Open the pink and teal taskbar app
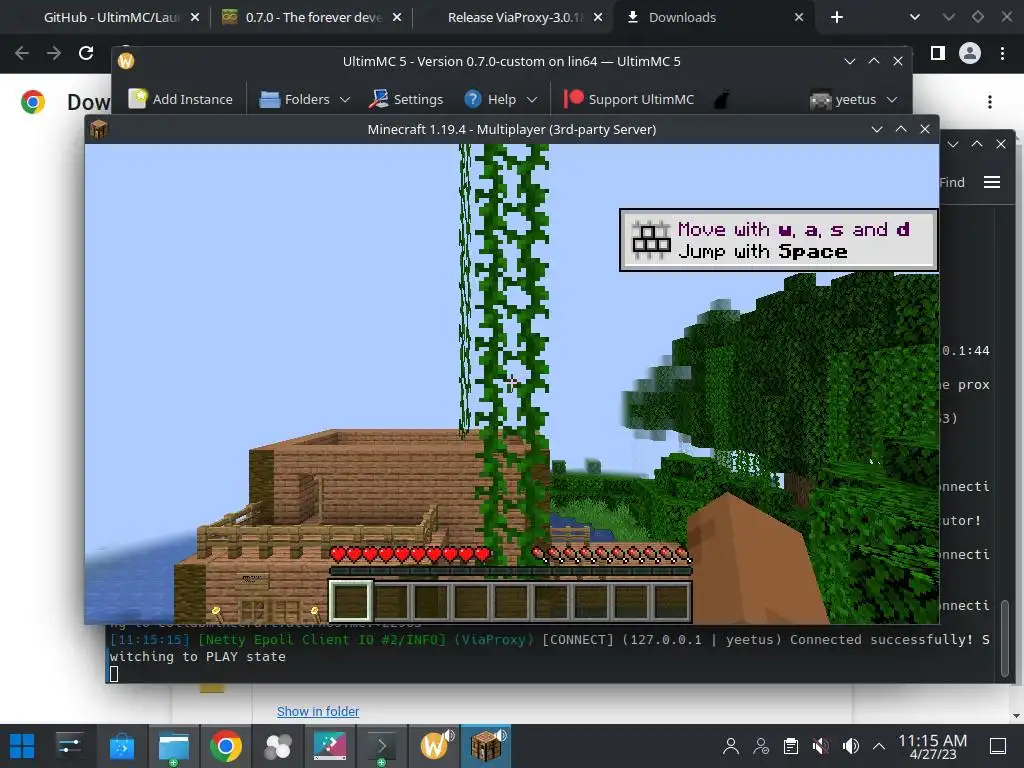 tap(330, 746)
